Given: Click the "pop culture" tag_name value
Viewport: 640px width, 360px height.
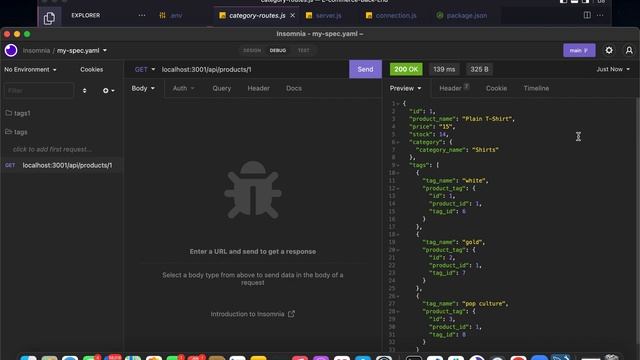Looking at the screenshot, I should point(484,304).
